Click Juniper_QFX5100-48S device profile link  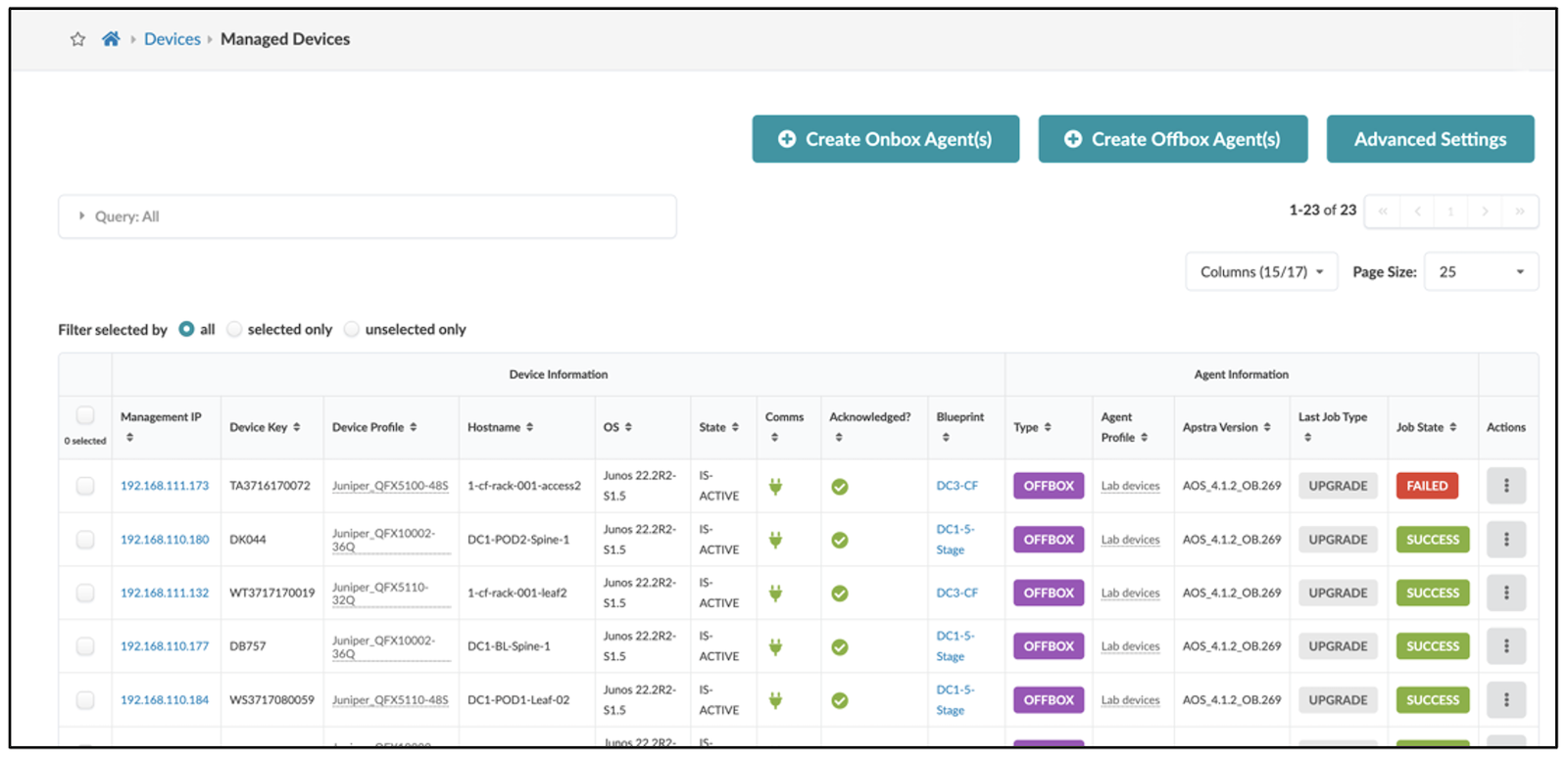pos(390,486)
